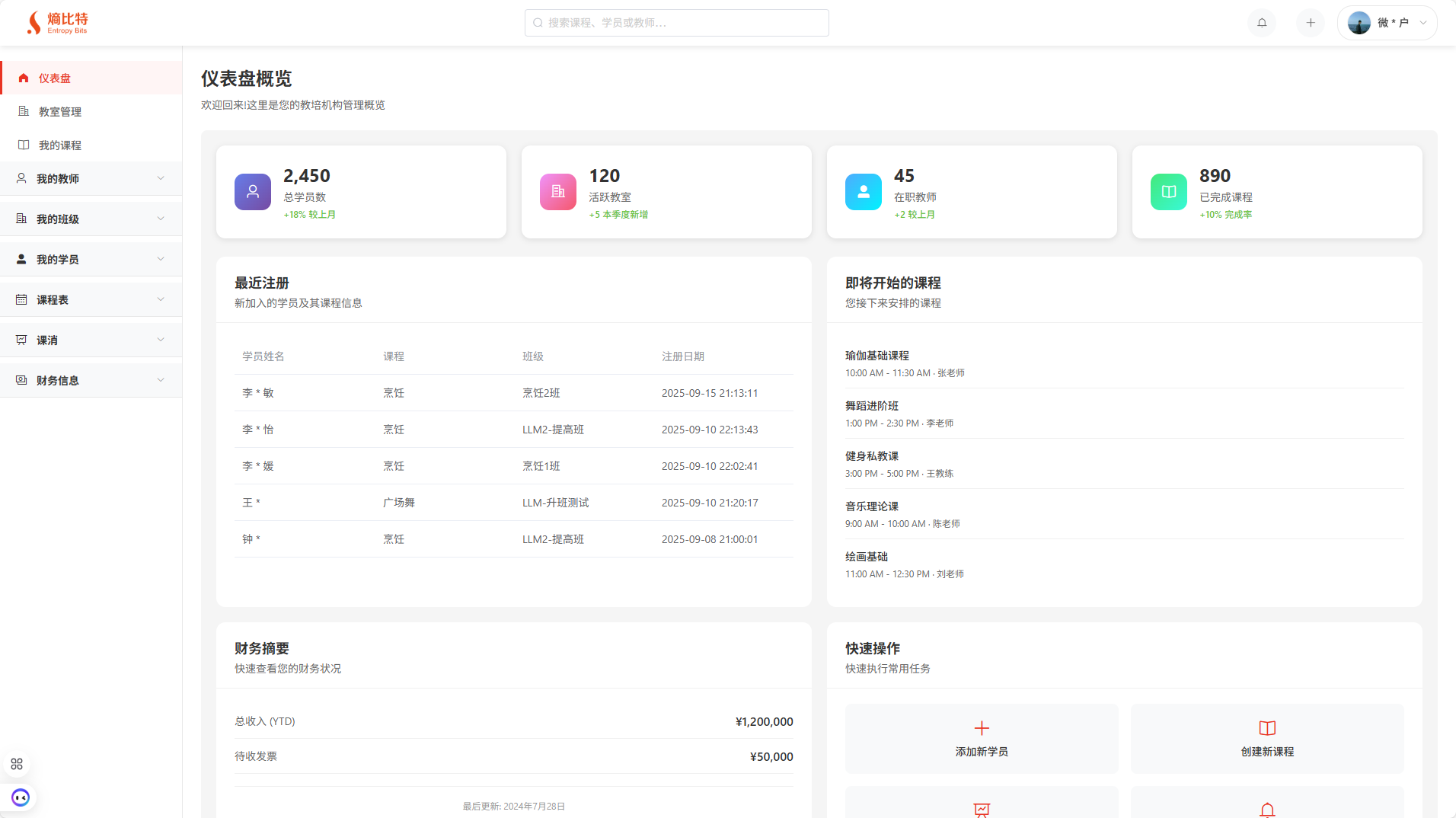Click the grid widget icon at bottom left
This screenshot has width=1456, height=818.
pos(16,764)
